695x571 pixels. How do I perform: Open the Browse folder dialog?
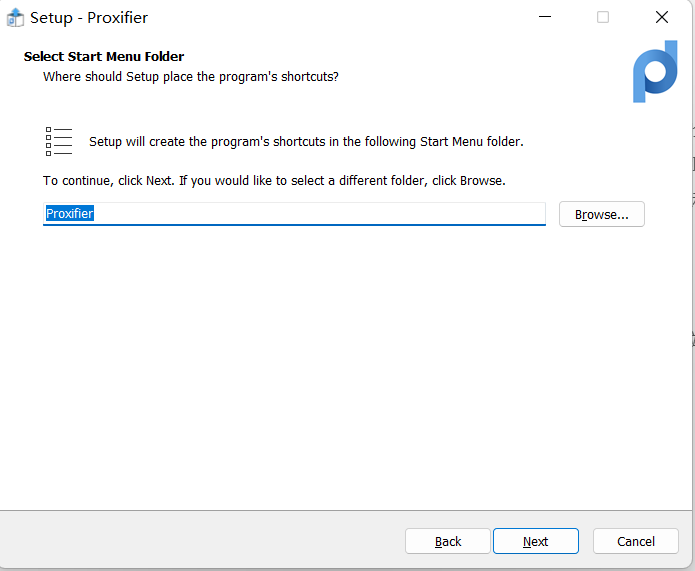(x=601, y=214)
